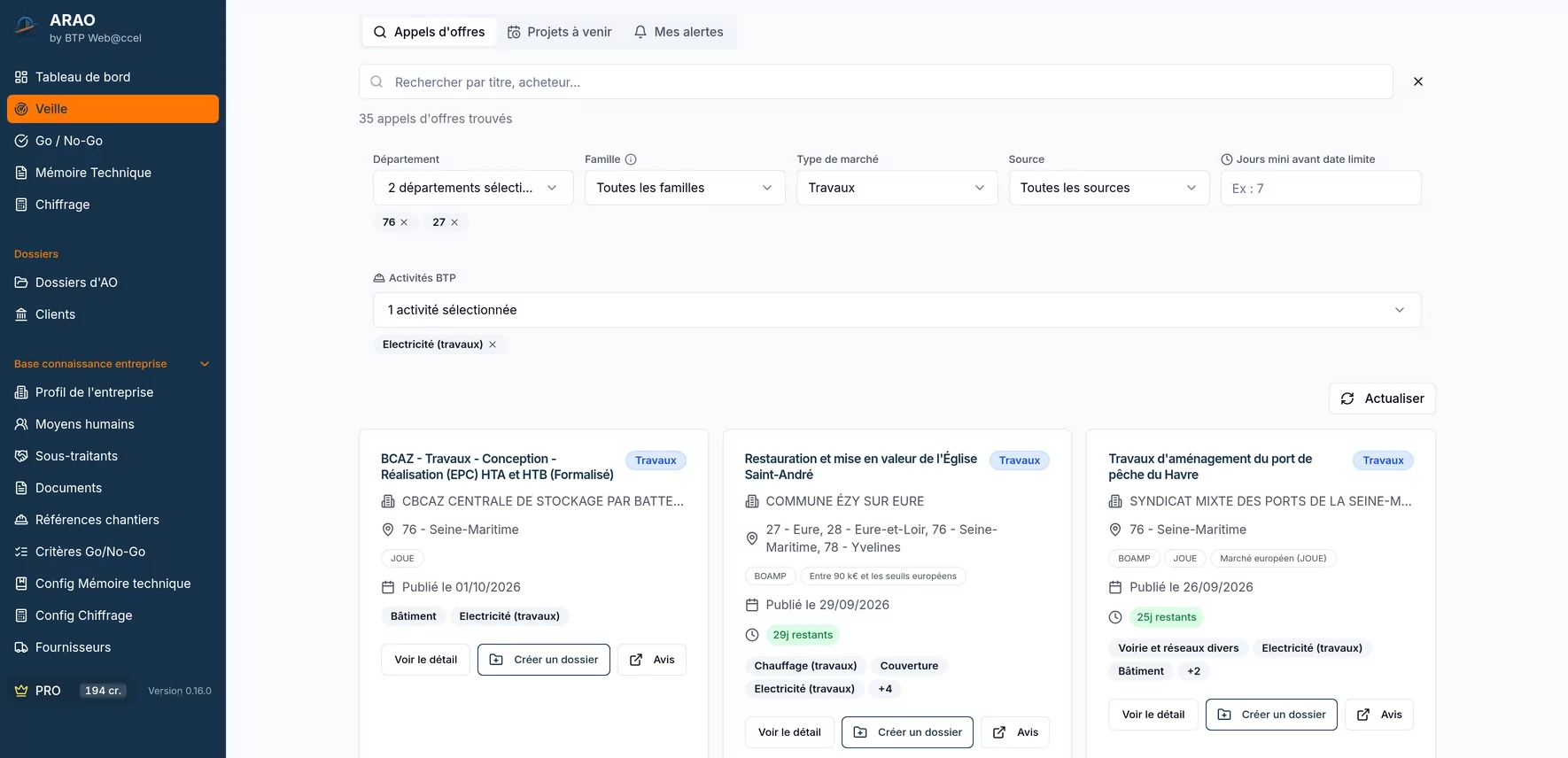The width and height of the screenshot is (1568, 758).
Task: Click the Famille info icon
Action: [x=631, y=159]
